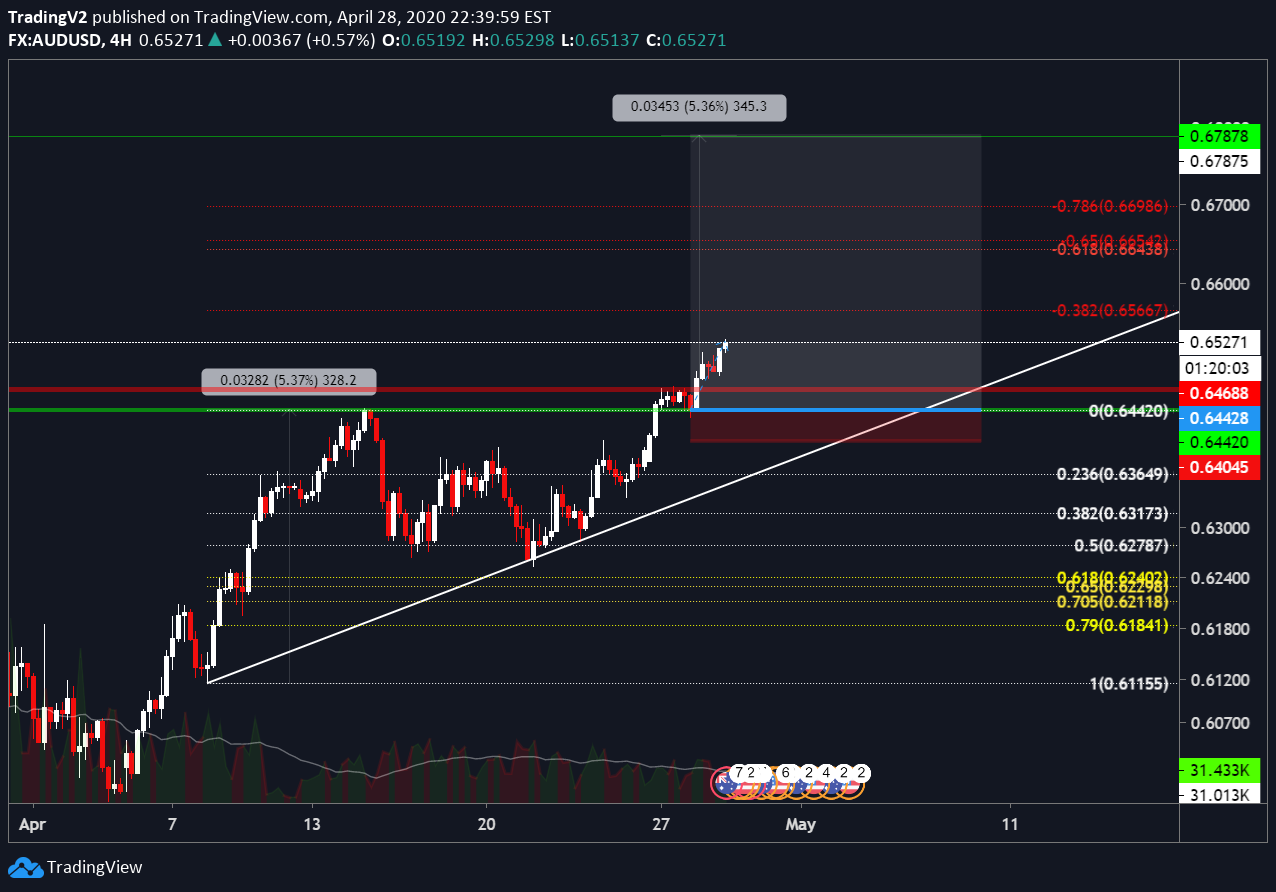1276x892 pixels.
Task: Click the event count badge showing 6
Action: [786, 773]
